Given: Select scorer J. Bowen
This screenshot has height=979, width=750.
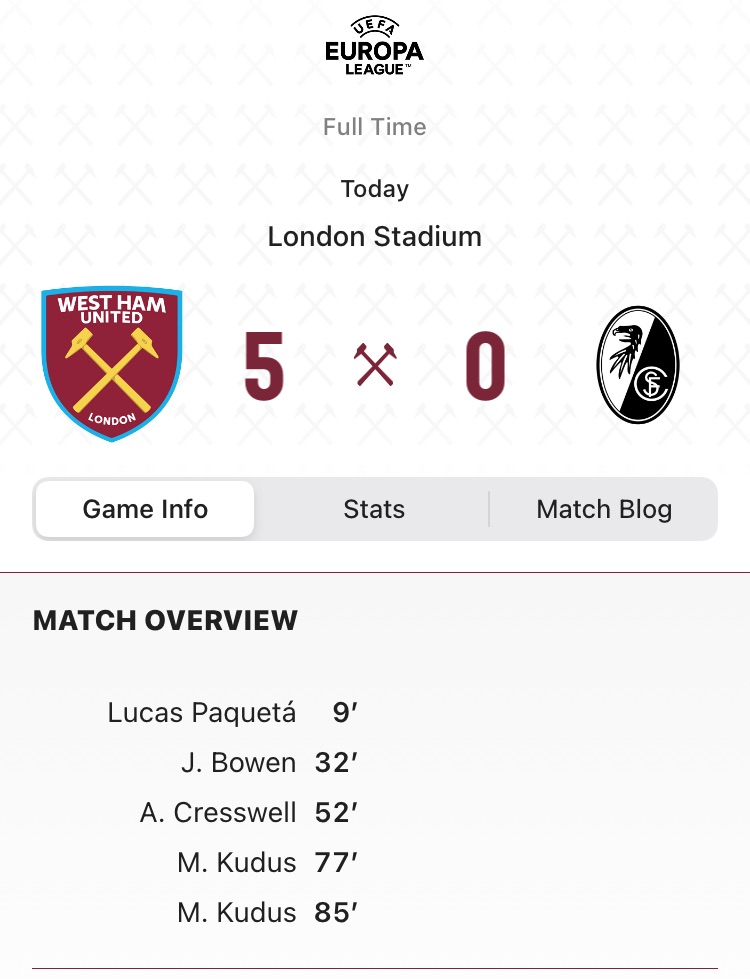Looking at the screenshot, I should (x=239, y=763).
